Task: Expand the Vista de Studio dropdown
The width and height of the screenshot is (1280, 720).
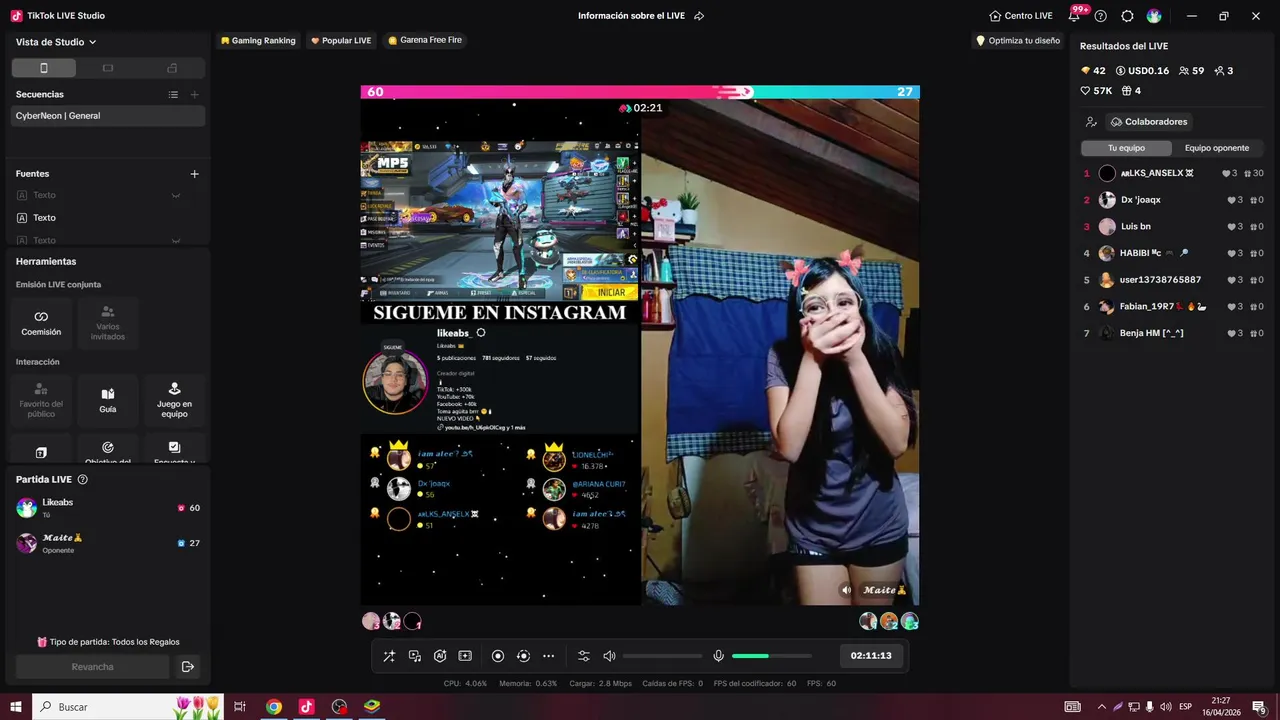Action: (56, 42)
